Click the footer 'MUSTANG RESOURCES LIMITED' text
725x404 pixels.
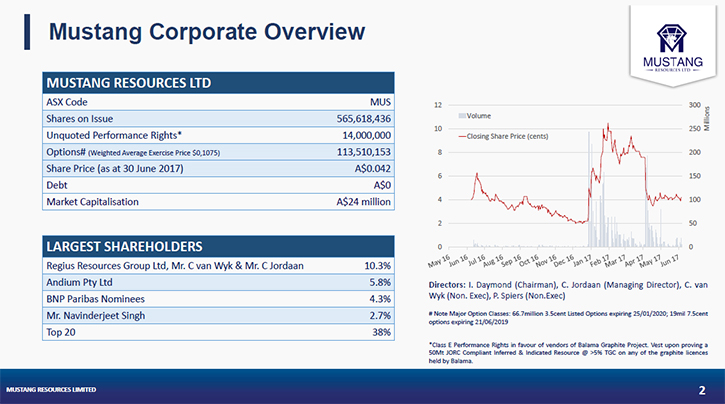click(51, 390)
